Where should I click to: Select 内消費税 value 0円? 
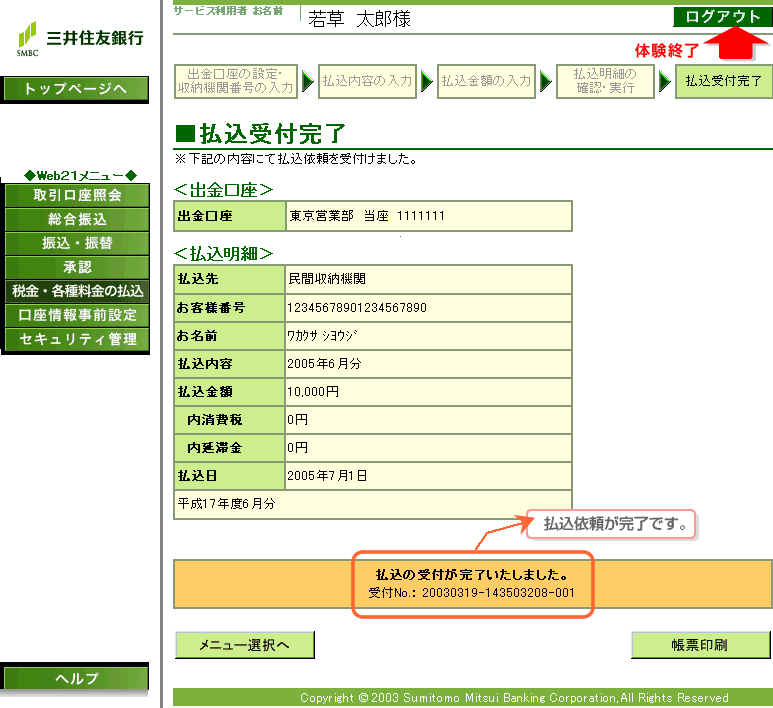point(297,420)
